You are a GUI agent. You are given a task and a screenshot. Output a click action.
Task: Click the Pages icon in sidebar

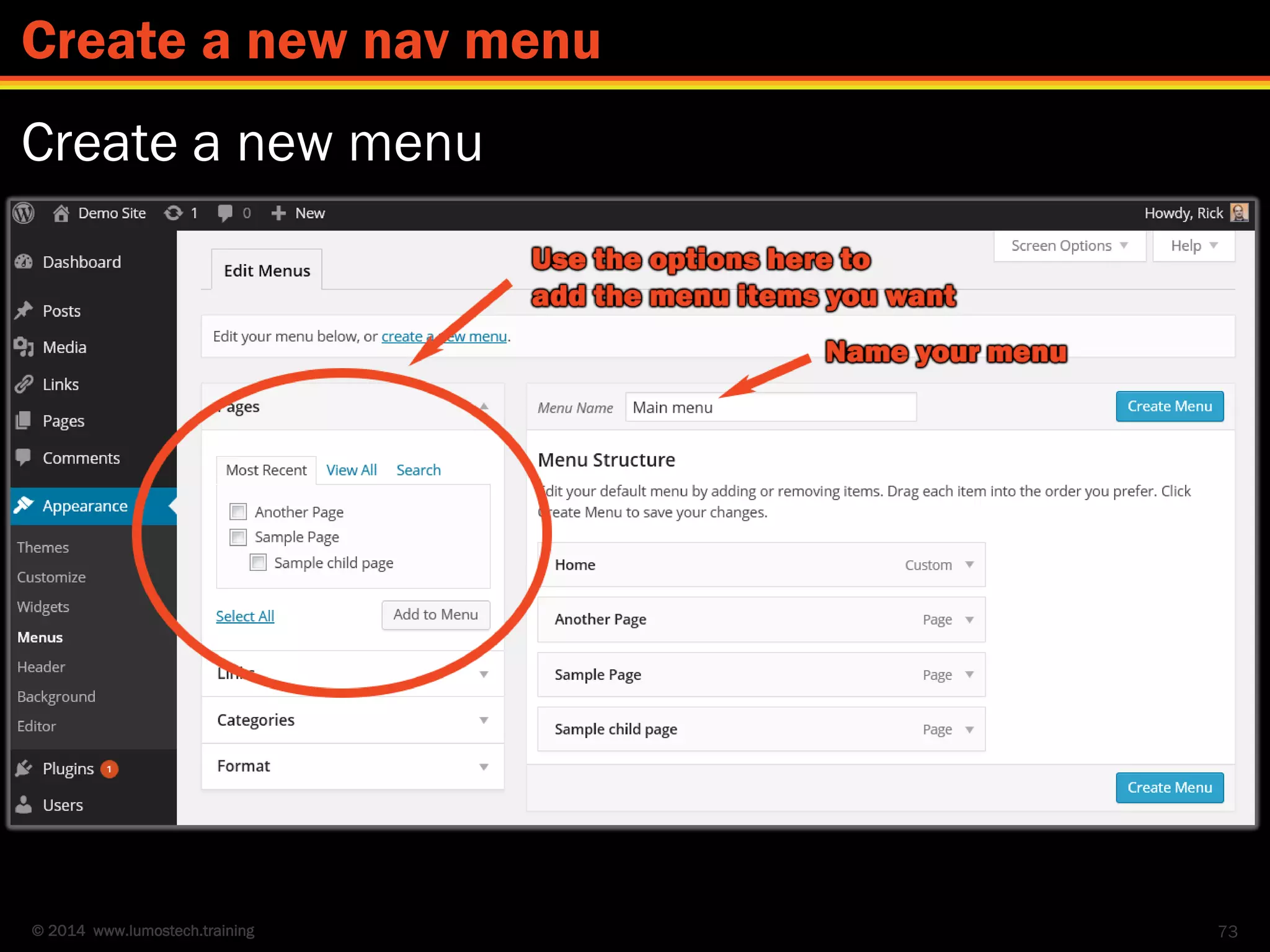pos(24,420)
